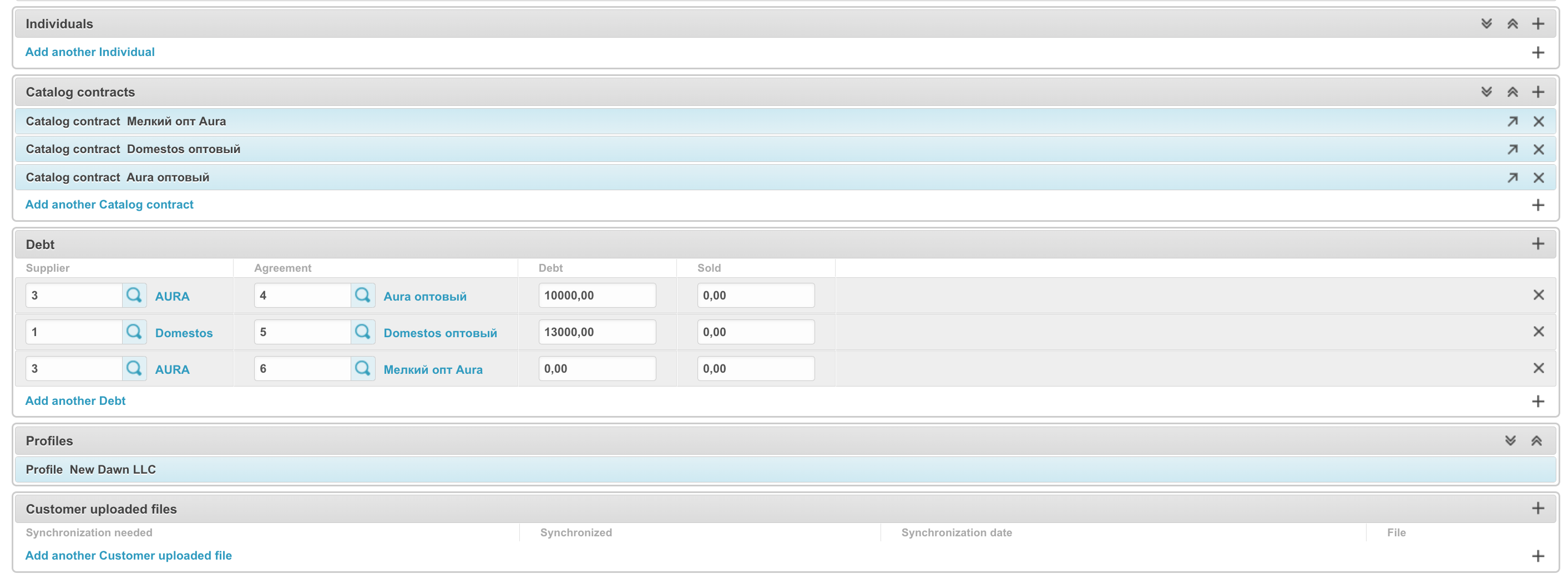This screenshot has height=579, width=1568.
Task: Click the plus icon in the Individuals header
Action: tap(1538, 24)
